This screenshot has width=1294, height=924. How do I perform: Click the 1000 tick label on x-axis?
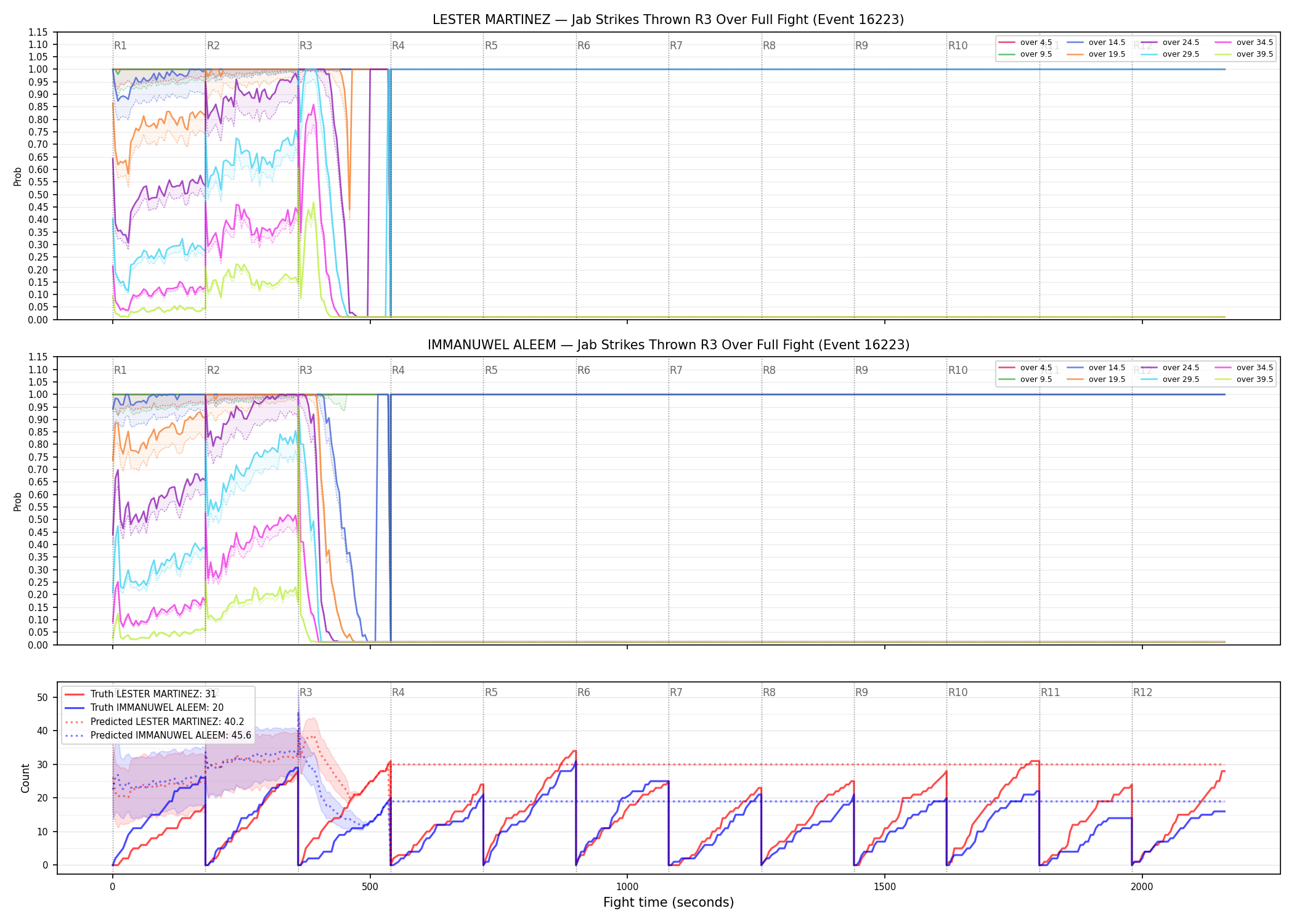[627, 887]
